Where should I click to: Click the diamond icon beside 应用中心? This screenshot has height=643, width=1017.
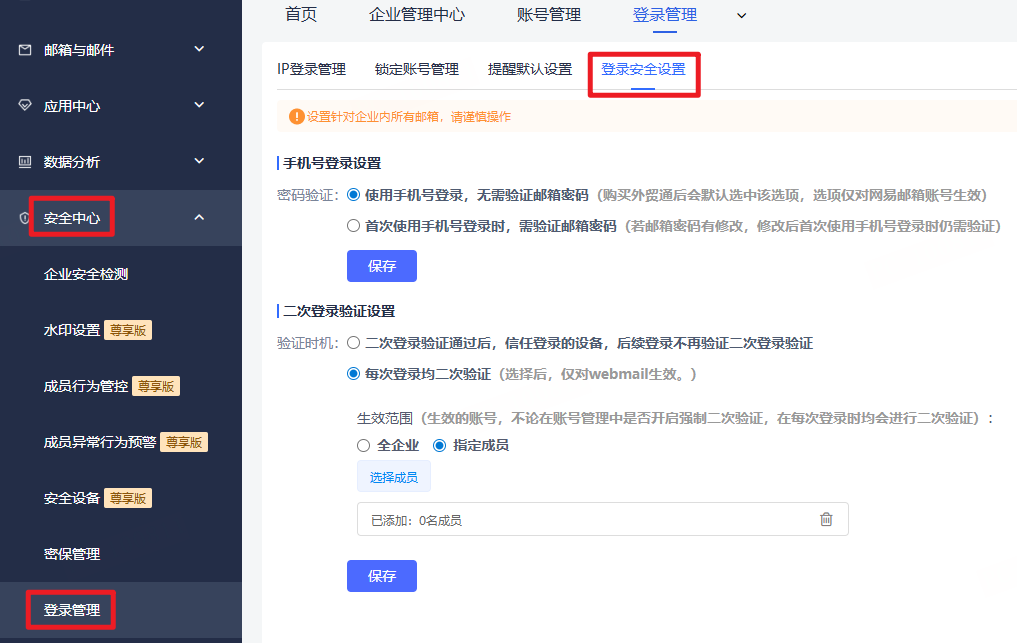pyautogui.click(x=25, y=105)
